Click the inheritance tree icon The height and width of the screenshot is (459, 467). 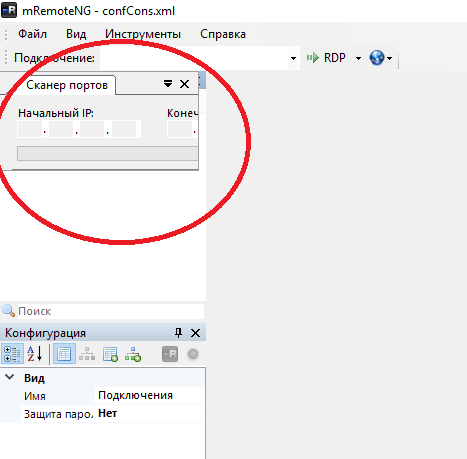click(x=87, y=354)
